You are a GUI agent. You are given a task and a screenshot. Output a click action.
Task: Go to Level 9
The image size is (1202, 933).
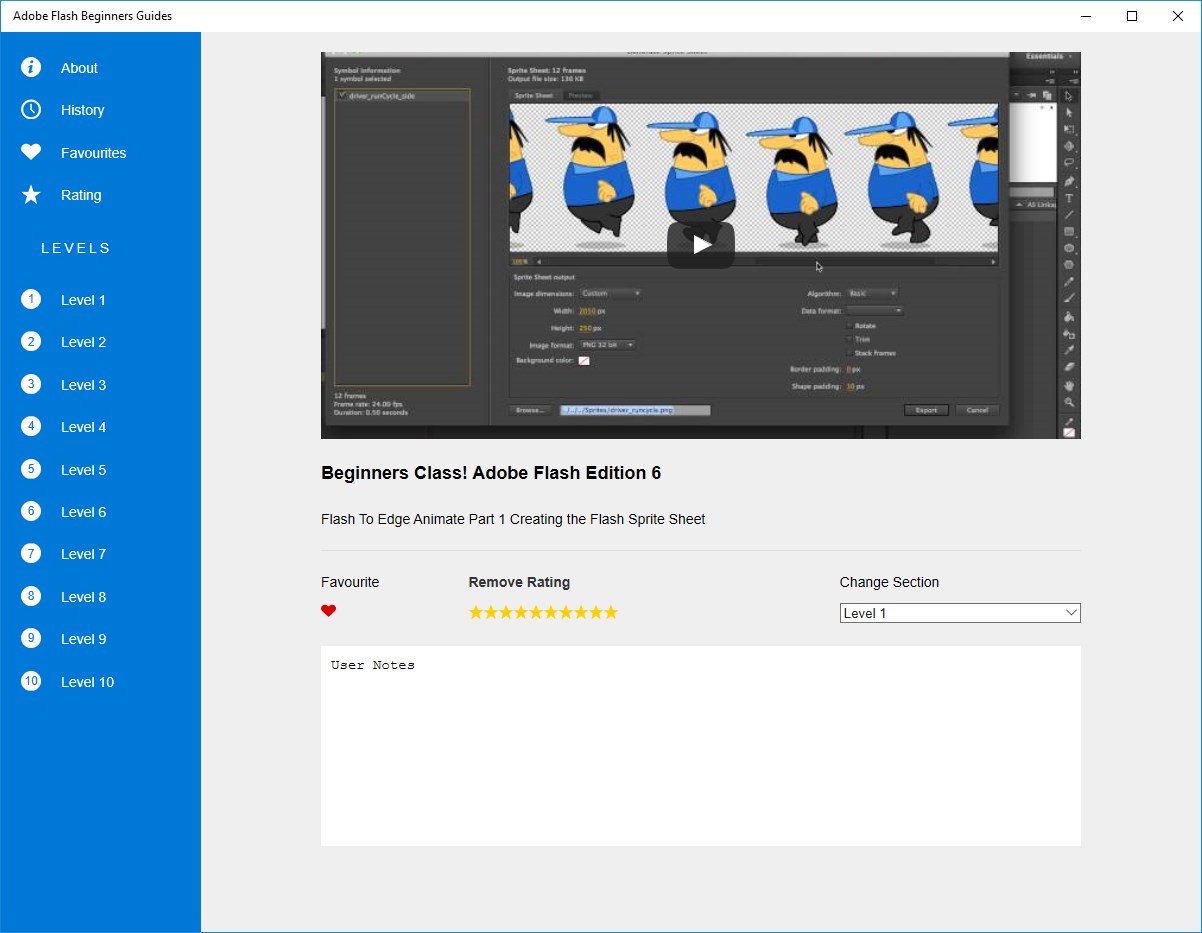(83, 639)
